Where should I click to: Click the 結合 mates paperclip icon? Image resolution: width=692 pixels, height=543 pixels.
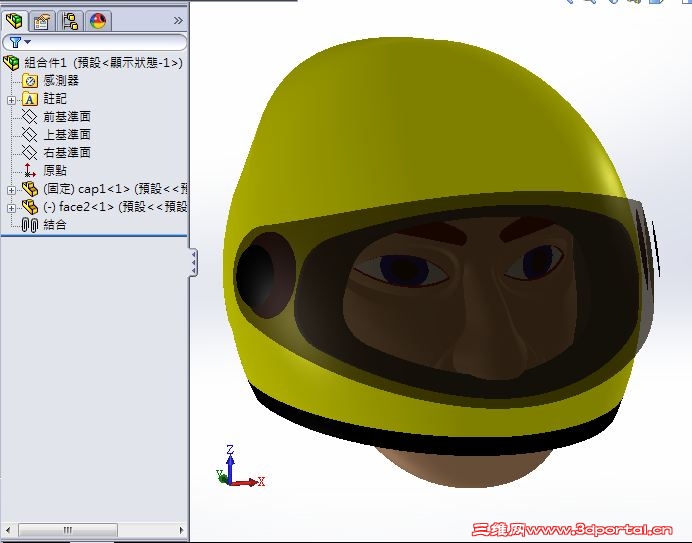pos(30,225)
